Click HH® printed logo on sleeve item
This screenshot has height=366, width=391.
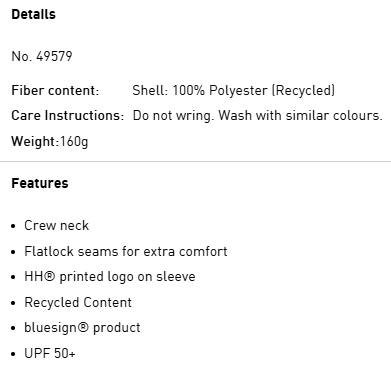pyautogui.click(x=110, y=277)
